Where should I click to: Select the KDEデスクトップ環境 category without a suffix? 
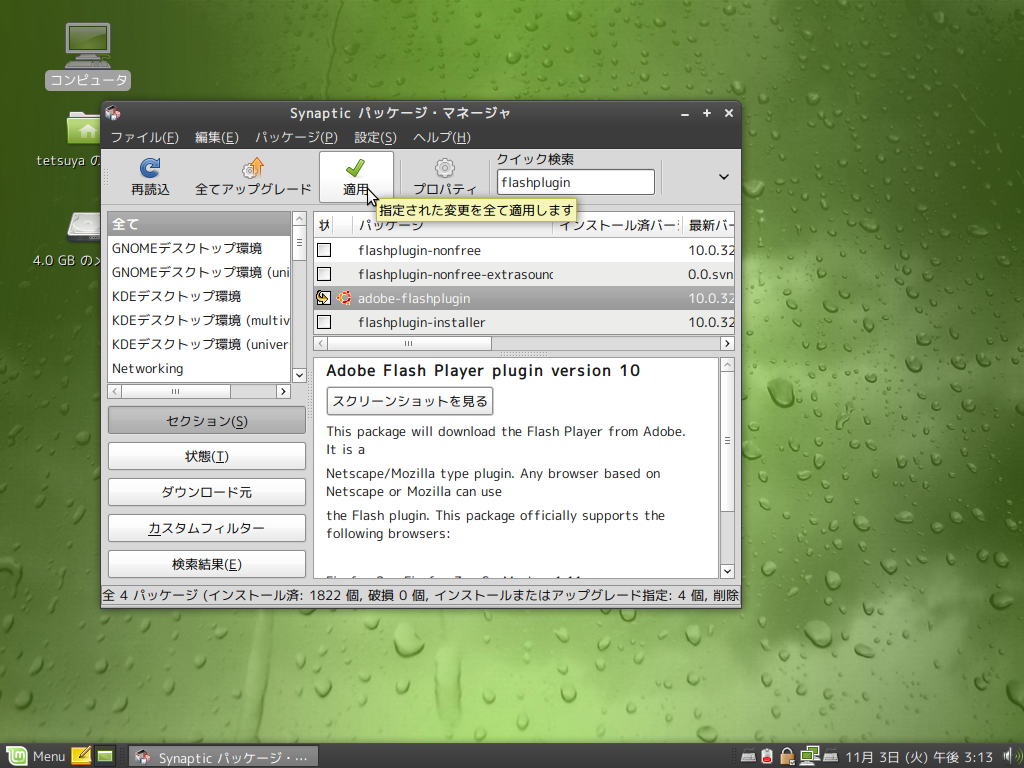[199, 296]
